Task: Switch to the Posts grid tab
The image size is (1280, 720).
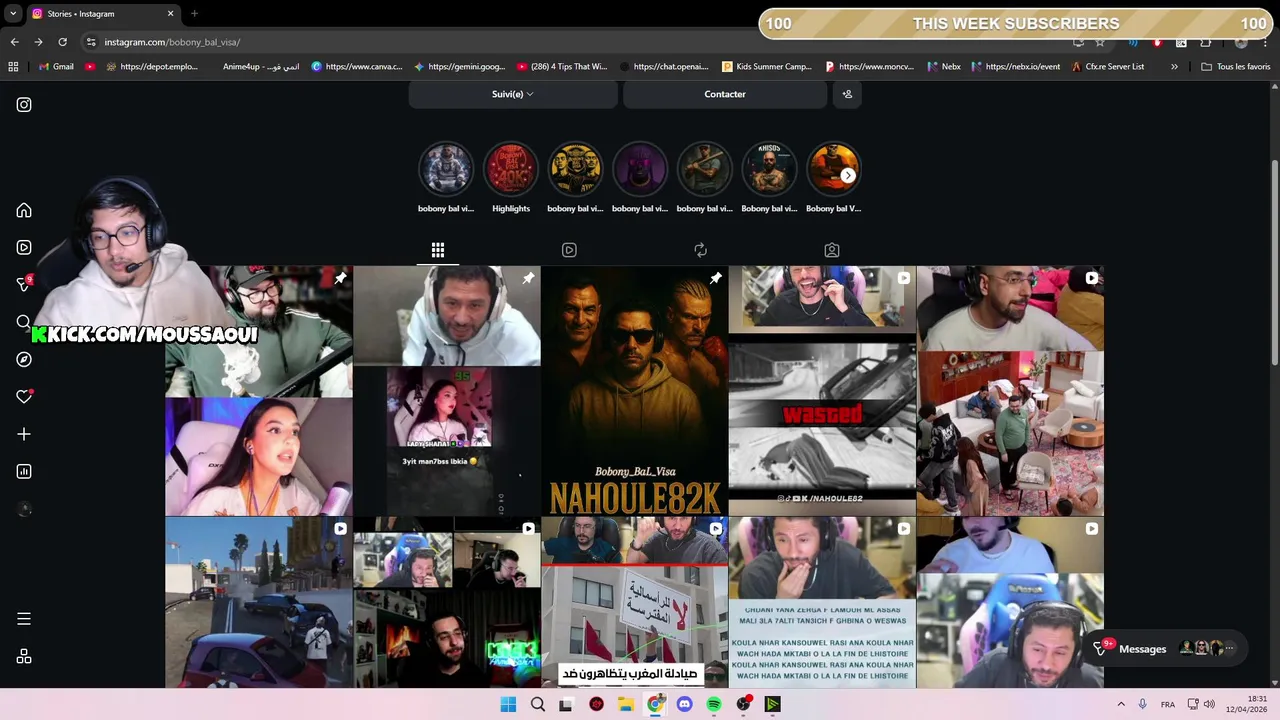Action: tap(438, 250)
